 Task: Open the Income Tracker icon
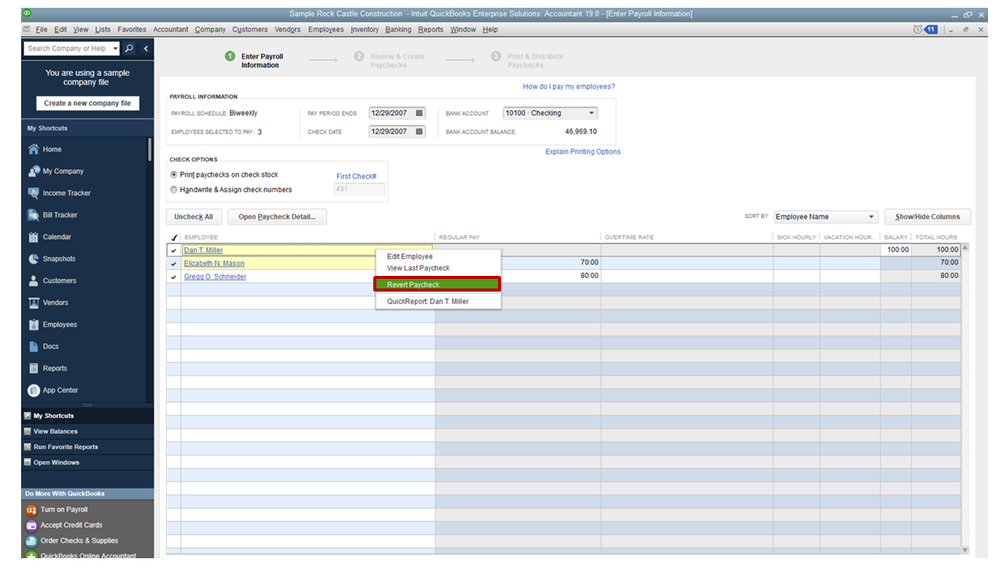coord(33,193)
